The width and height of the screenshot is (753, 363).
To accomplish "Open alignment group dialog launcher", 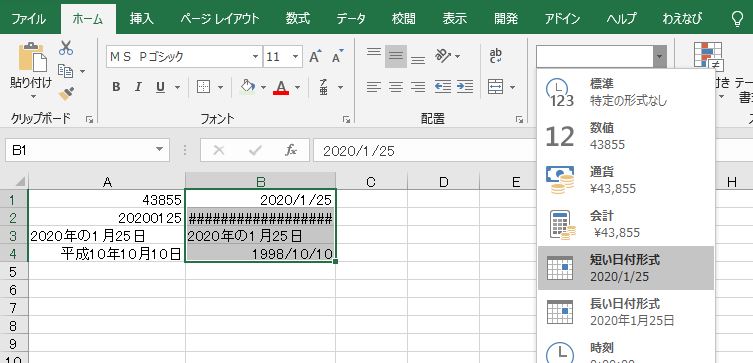I will [x=519, y=120].
